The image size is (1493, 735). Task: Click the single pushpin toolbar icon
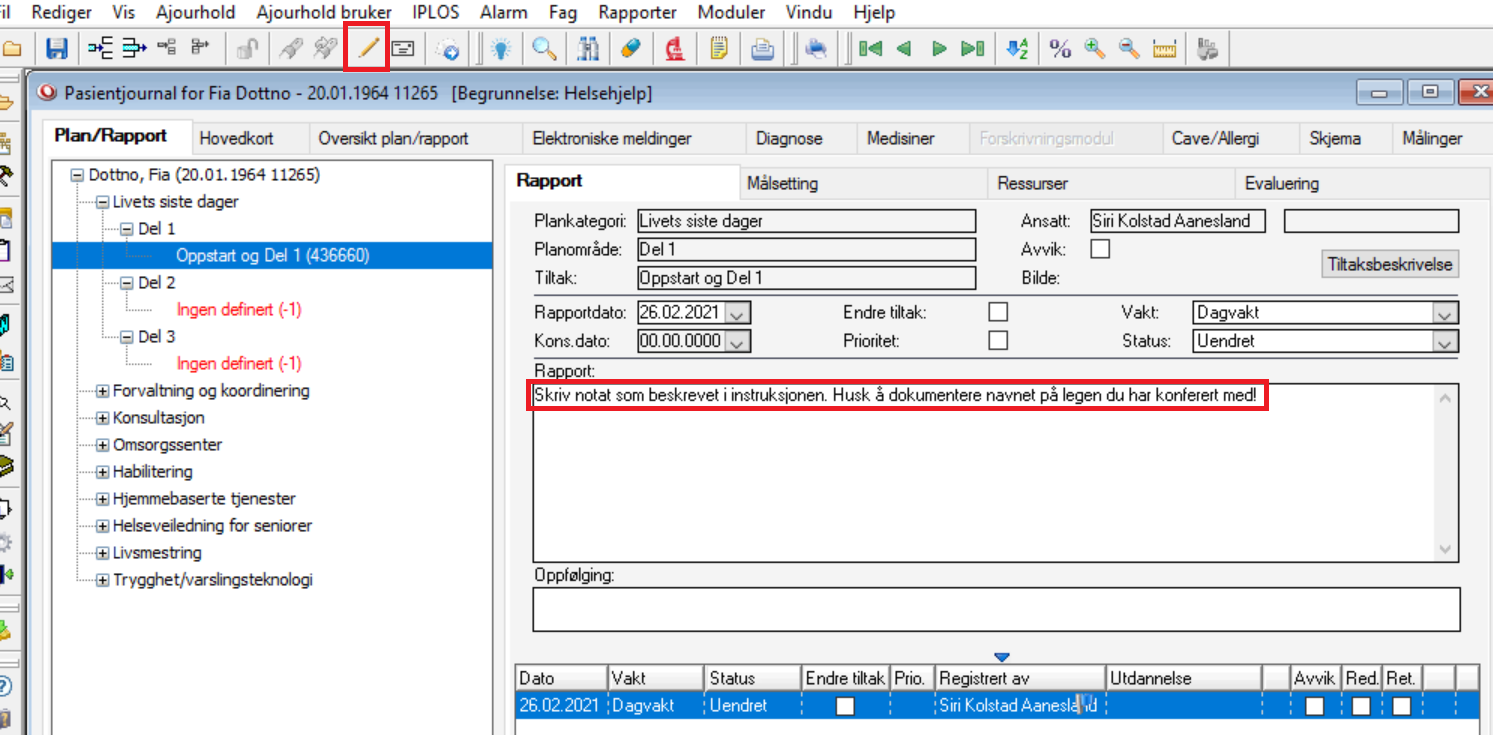290,48
